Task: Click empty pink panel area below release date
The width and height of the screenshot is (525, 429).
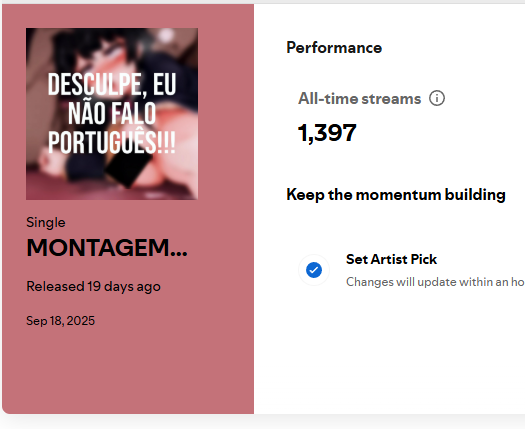Action: coord(127,368)
